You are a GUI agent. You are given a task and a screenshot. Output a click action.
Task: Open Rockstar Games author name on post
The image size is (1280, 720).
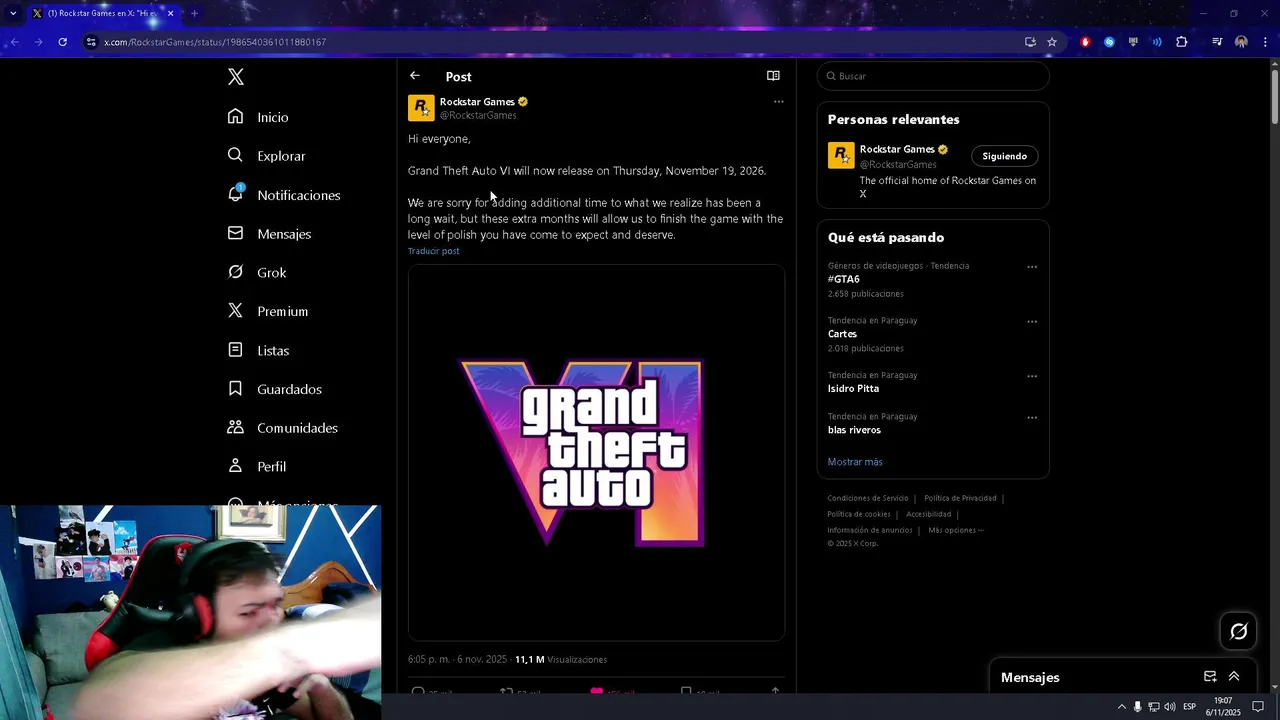(477, 102)
